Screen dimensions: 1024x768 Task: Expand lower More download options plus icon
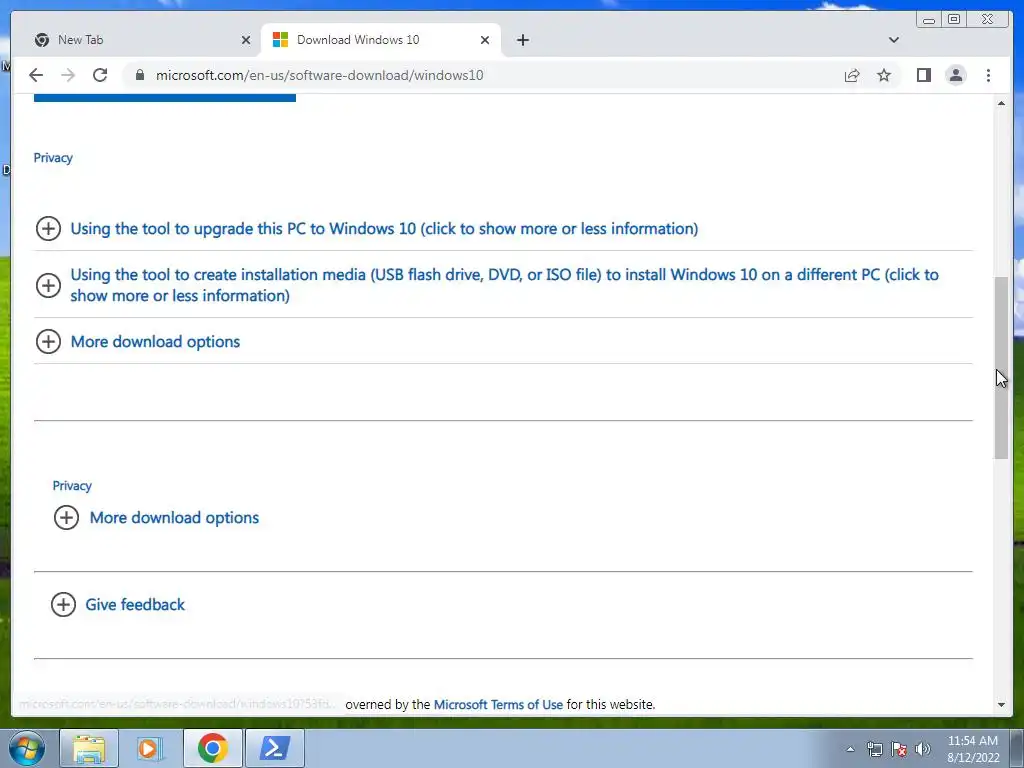(66, 517)
